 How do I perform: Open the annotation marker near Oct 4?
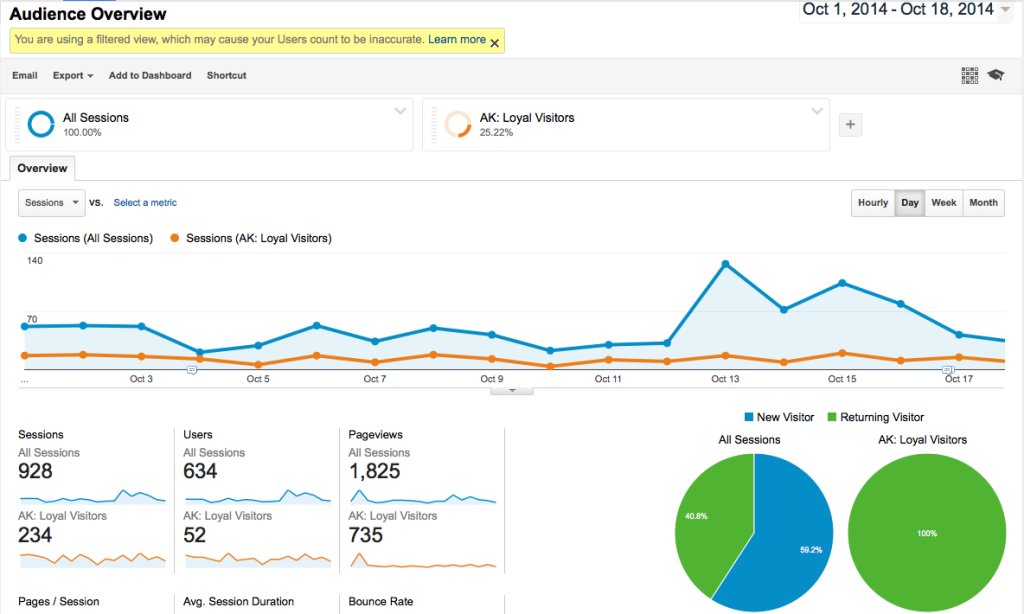(191, 370)
